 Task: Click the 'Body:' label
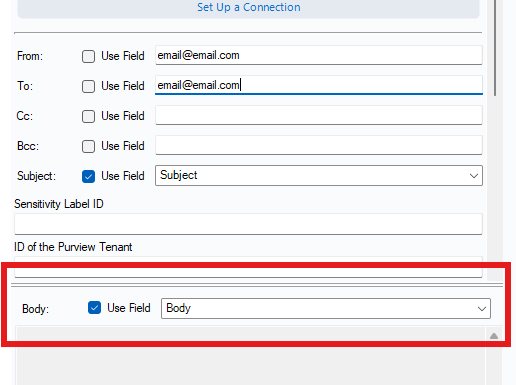(x=35, y=309)
